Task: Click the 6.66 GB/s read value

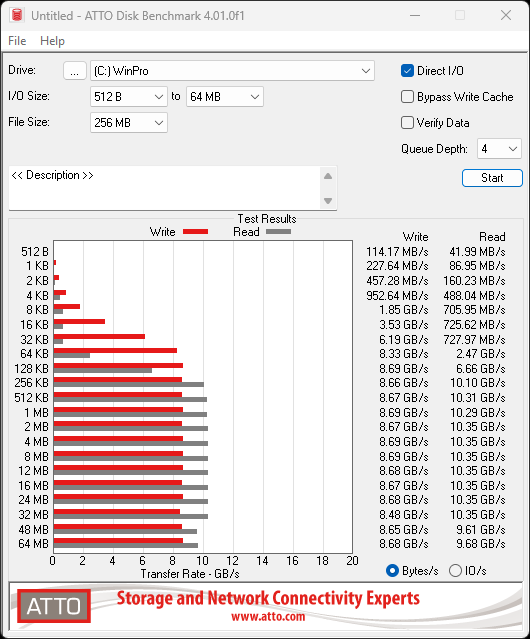Action: click(481, 369)
